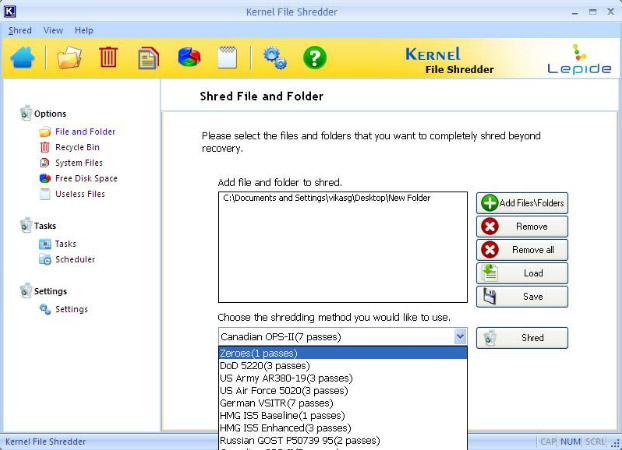Minimize the Kernel File Shredder window
This screenshot has height=450, width=622.
(x=575, y=12)
